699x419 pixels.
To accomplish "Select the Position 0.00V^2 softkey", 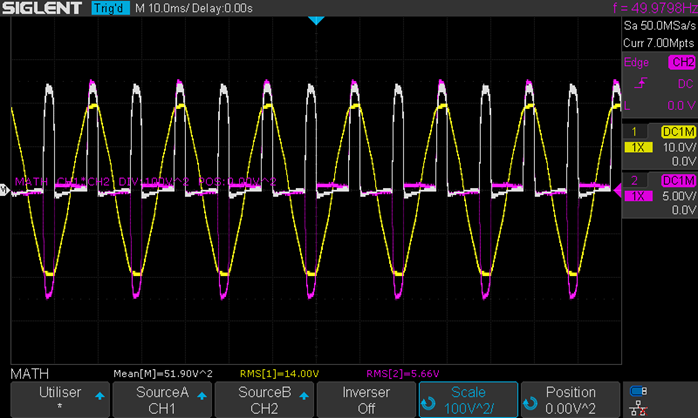I will point(570,399).
